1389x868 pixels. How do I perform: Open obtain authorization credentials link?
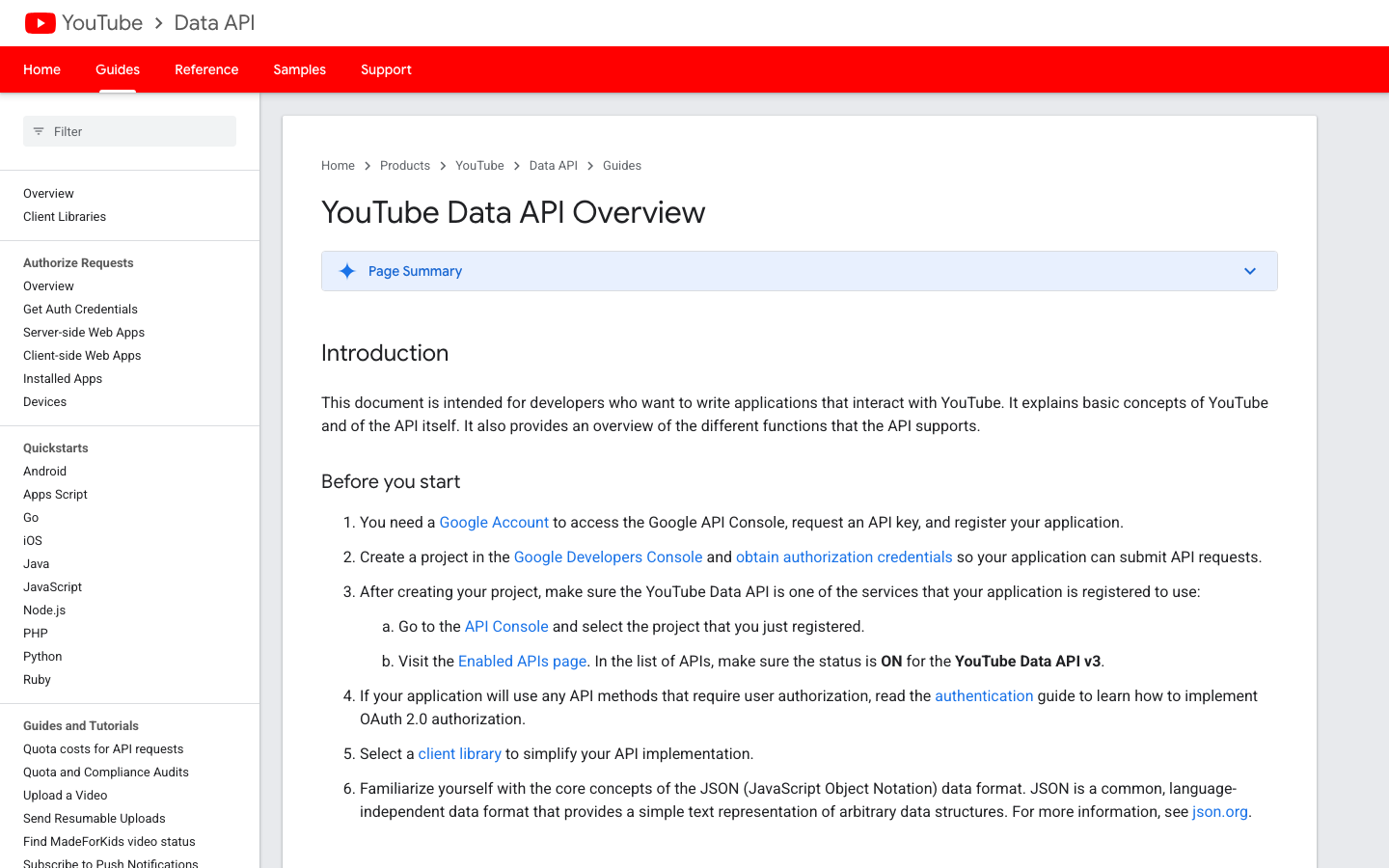(844, 557)
